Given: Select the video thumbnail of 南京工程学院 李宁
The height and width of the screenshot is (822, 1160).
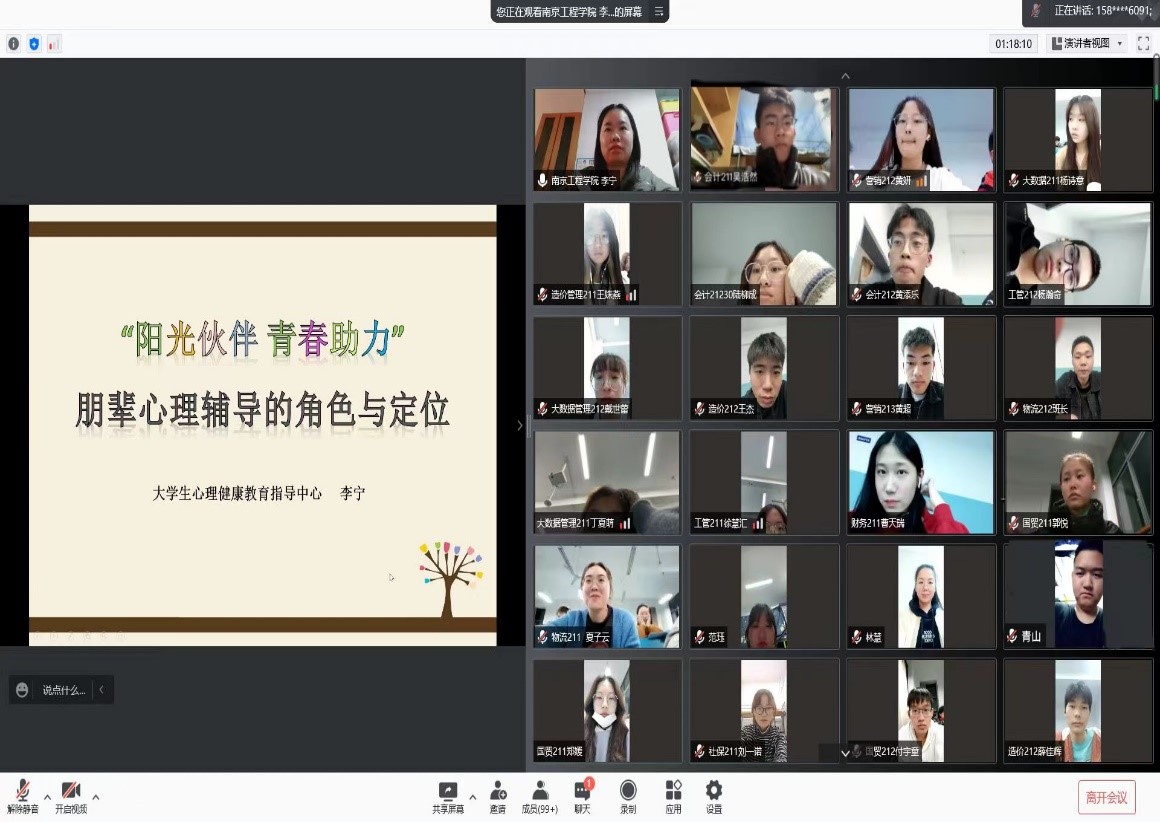Looking at the screenshot, I should [x=607, y=139].
